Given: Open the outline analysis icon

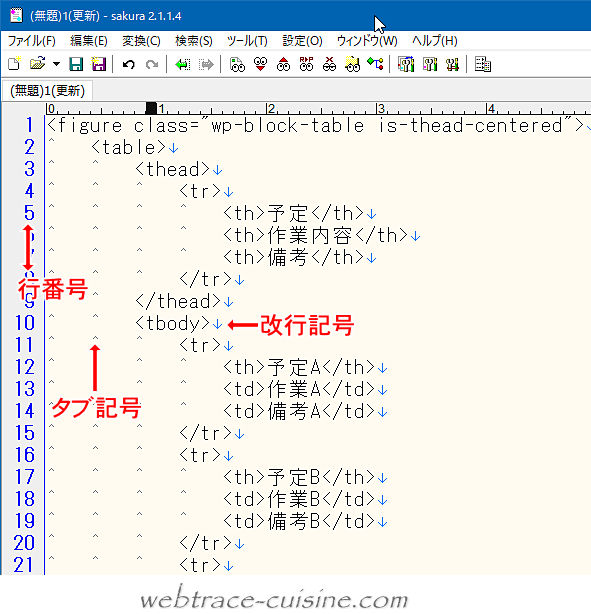Looking at the screenshot, I should pos(375,64).
